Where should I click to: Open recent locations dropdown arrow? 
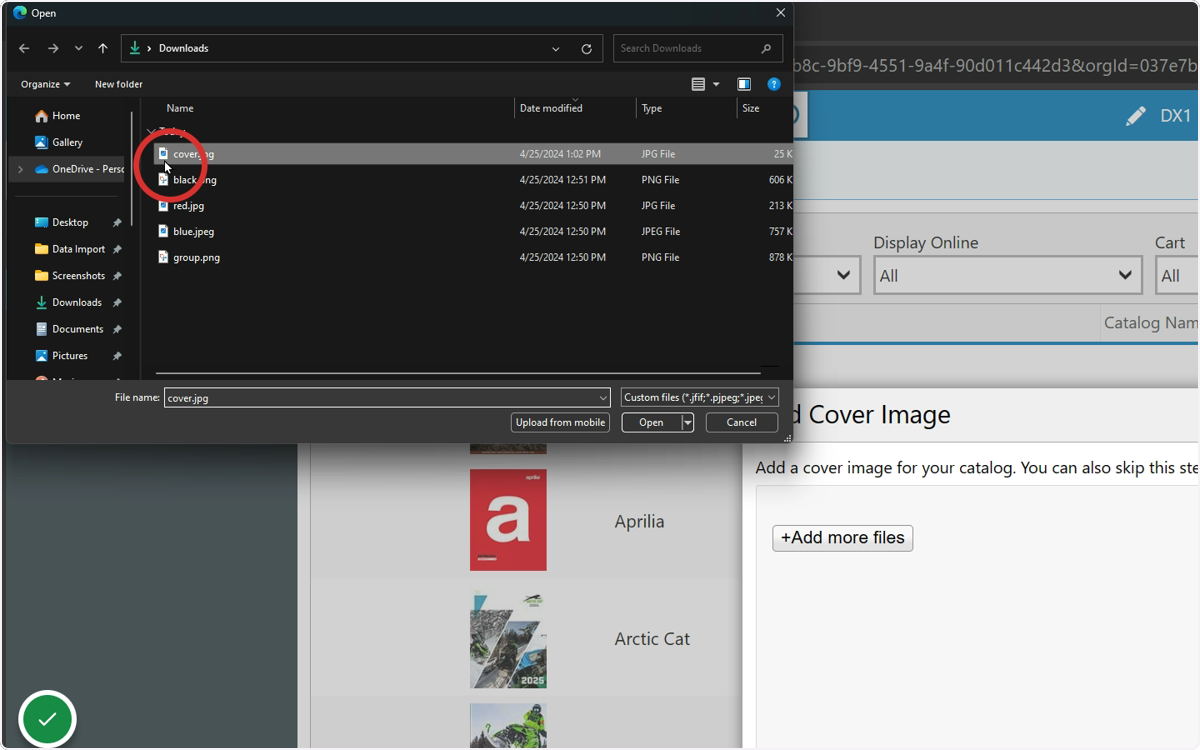point(78,48)
